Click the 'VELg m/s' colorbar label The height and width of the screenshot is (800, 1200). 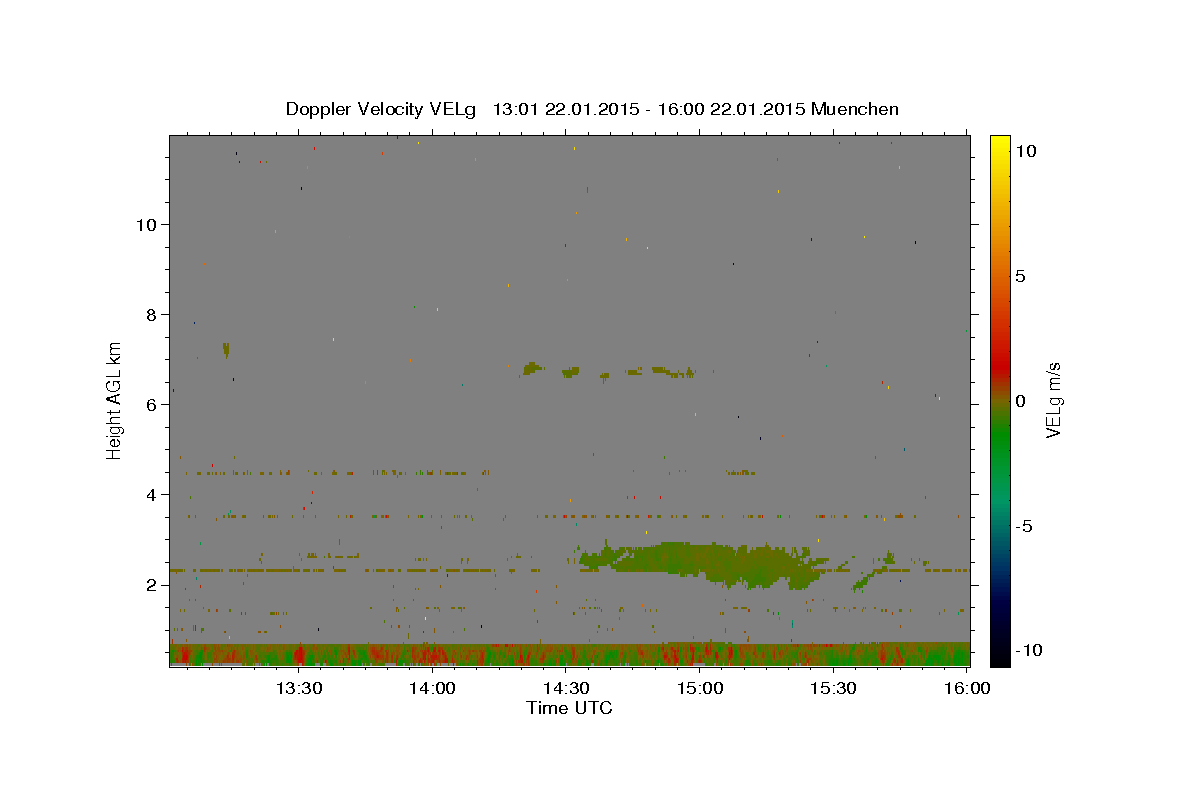[1053, 400]
